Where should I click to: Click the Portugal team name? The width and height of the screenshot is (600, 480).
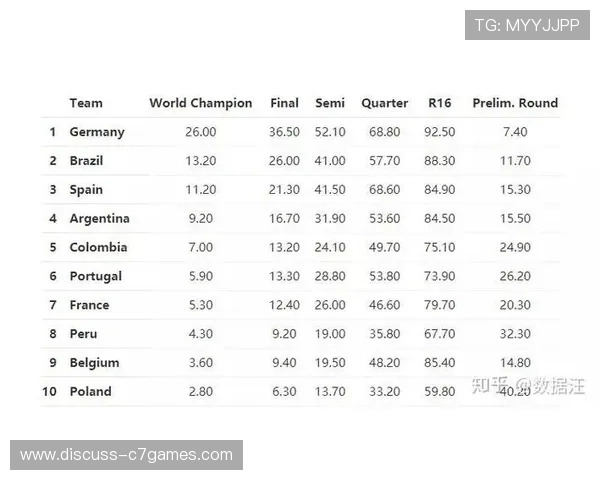pos(96,277)
